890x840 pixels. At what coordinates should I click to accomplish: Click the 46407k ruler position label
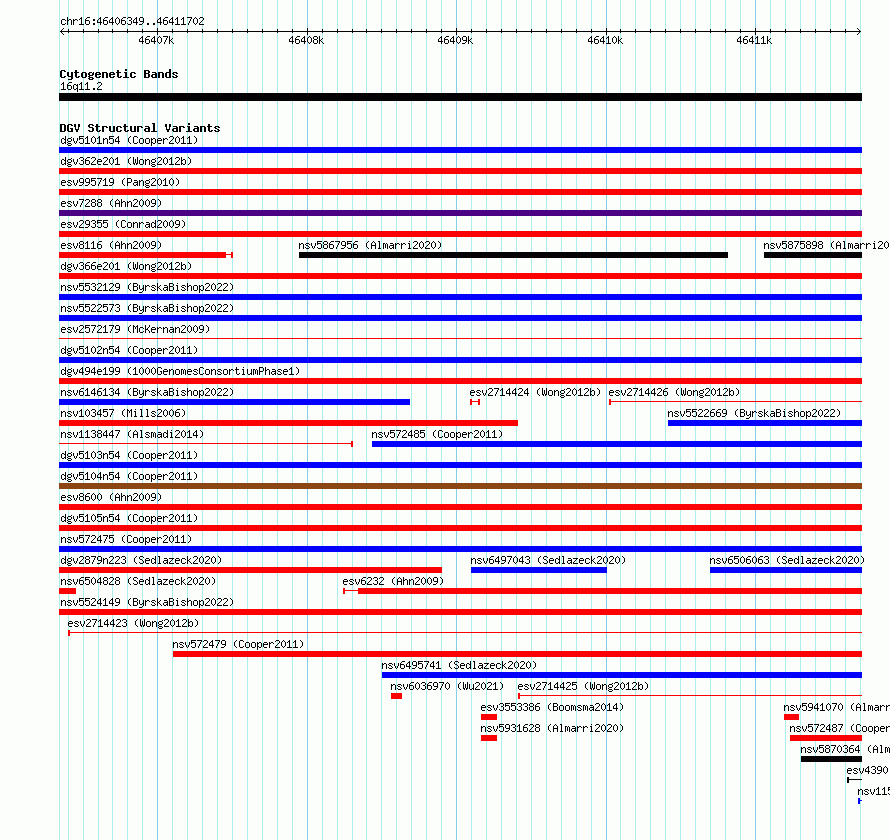156,40
